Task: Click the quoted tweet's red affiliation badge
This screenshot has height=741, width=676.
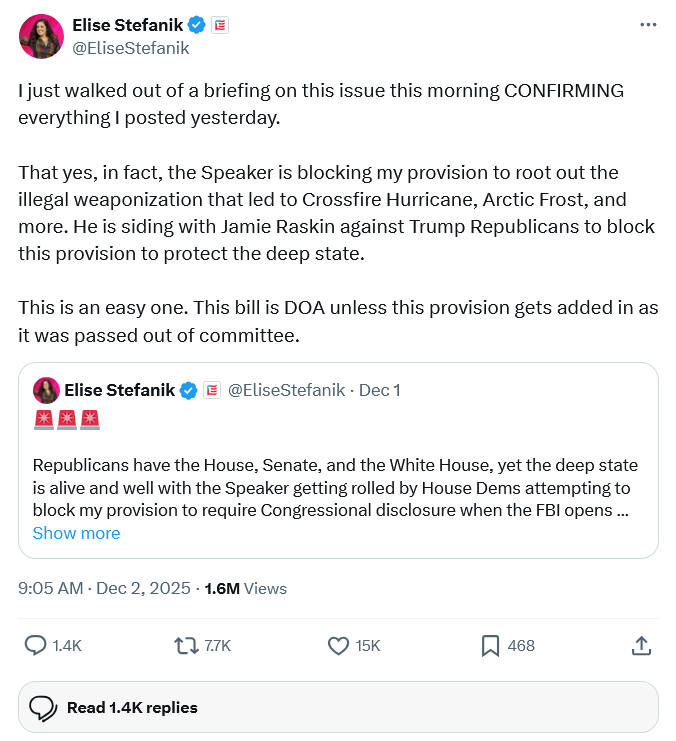Action: [x=212, y=390]
